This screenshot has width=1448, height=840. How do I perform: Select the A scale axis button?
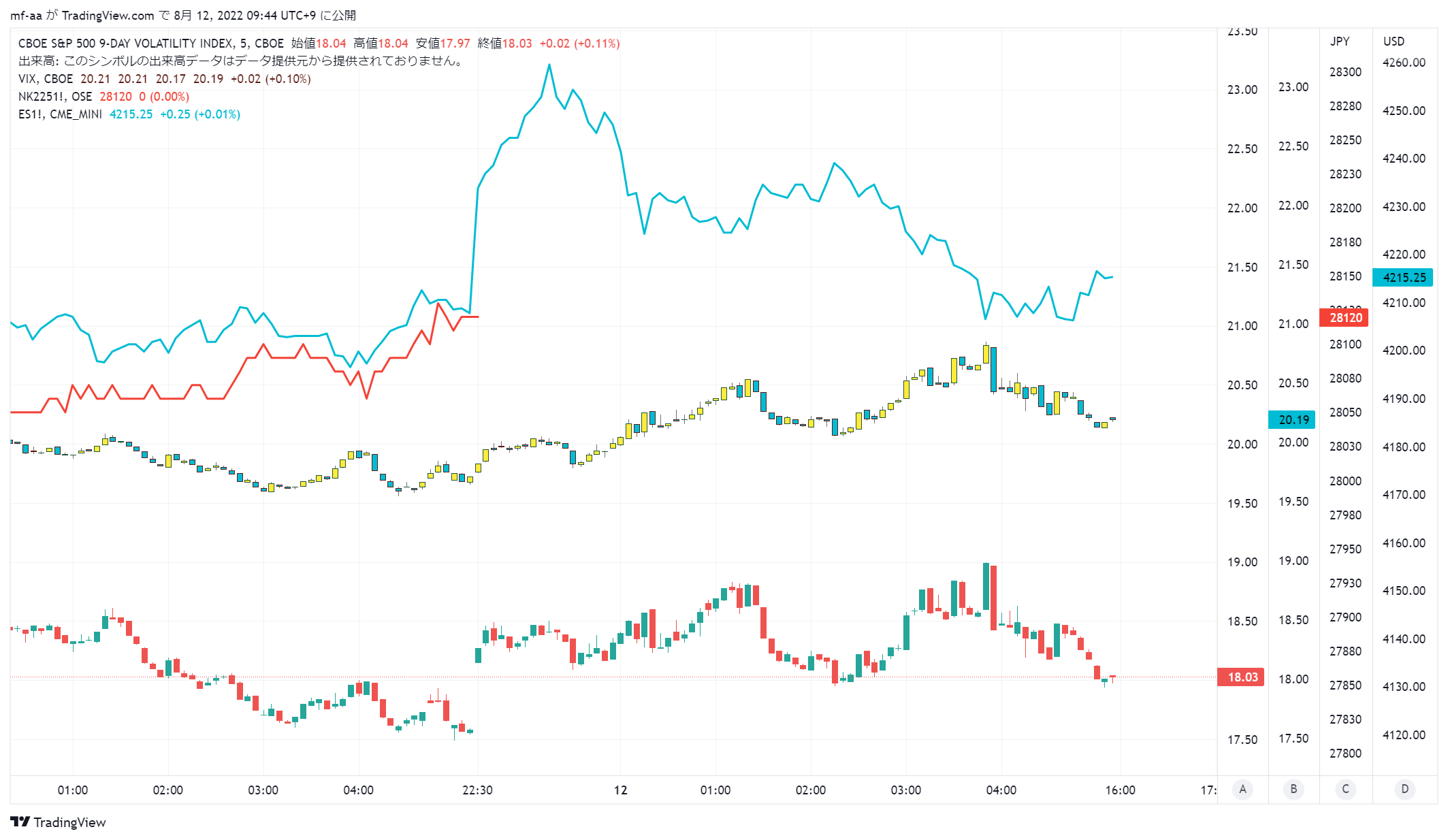click(1242, 789)
